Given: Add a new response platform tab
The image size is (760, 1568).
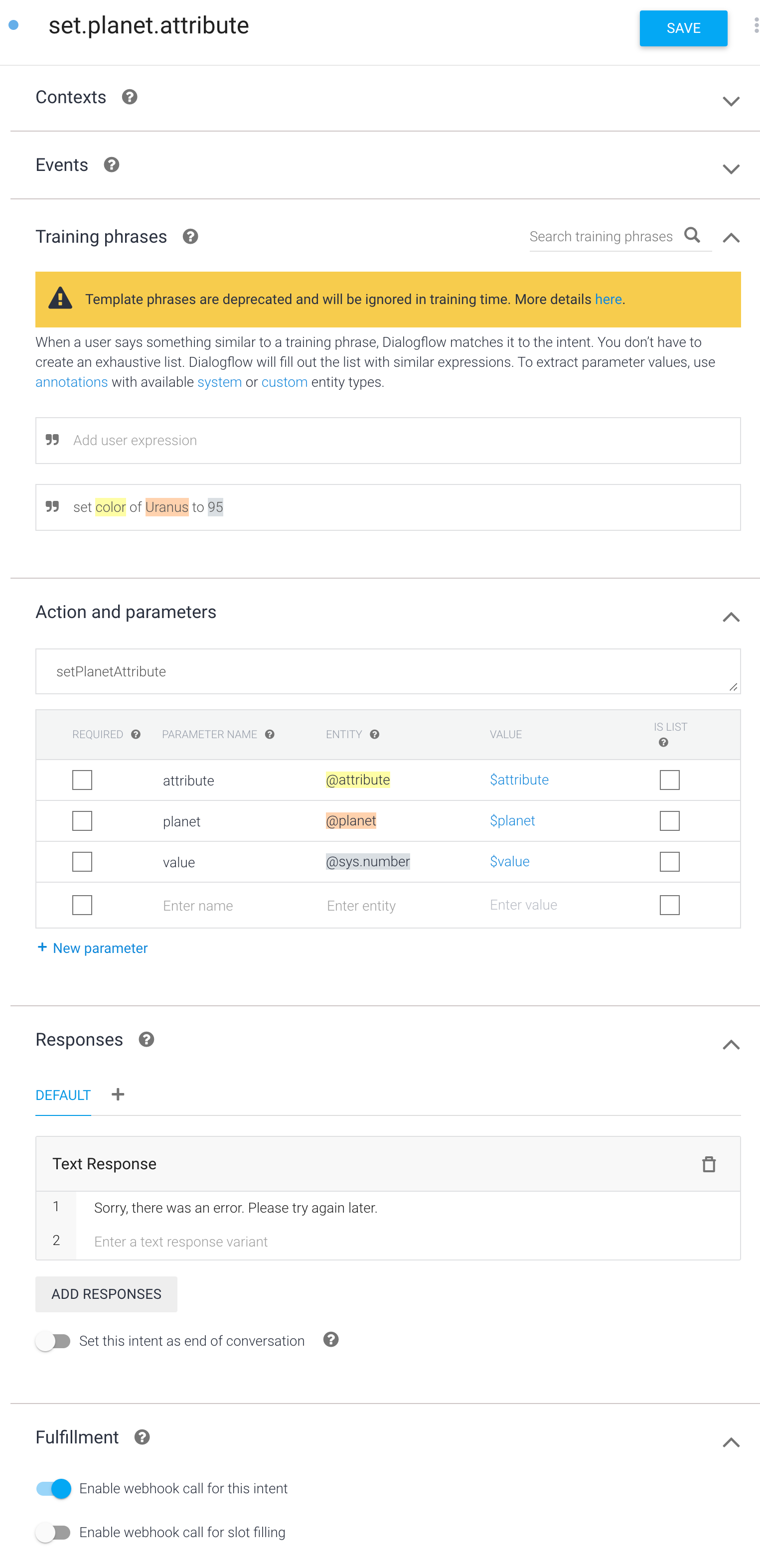Looking at the screenshot, I should pos(118,1095).
